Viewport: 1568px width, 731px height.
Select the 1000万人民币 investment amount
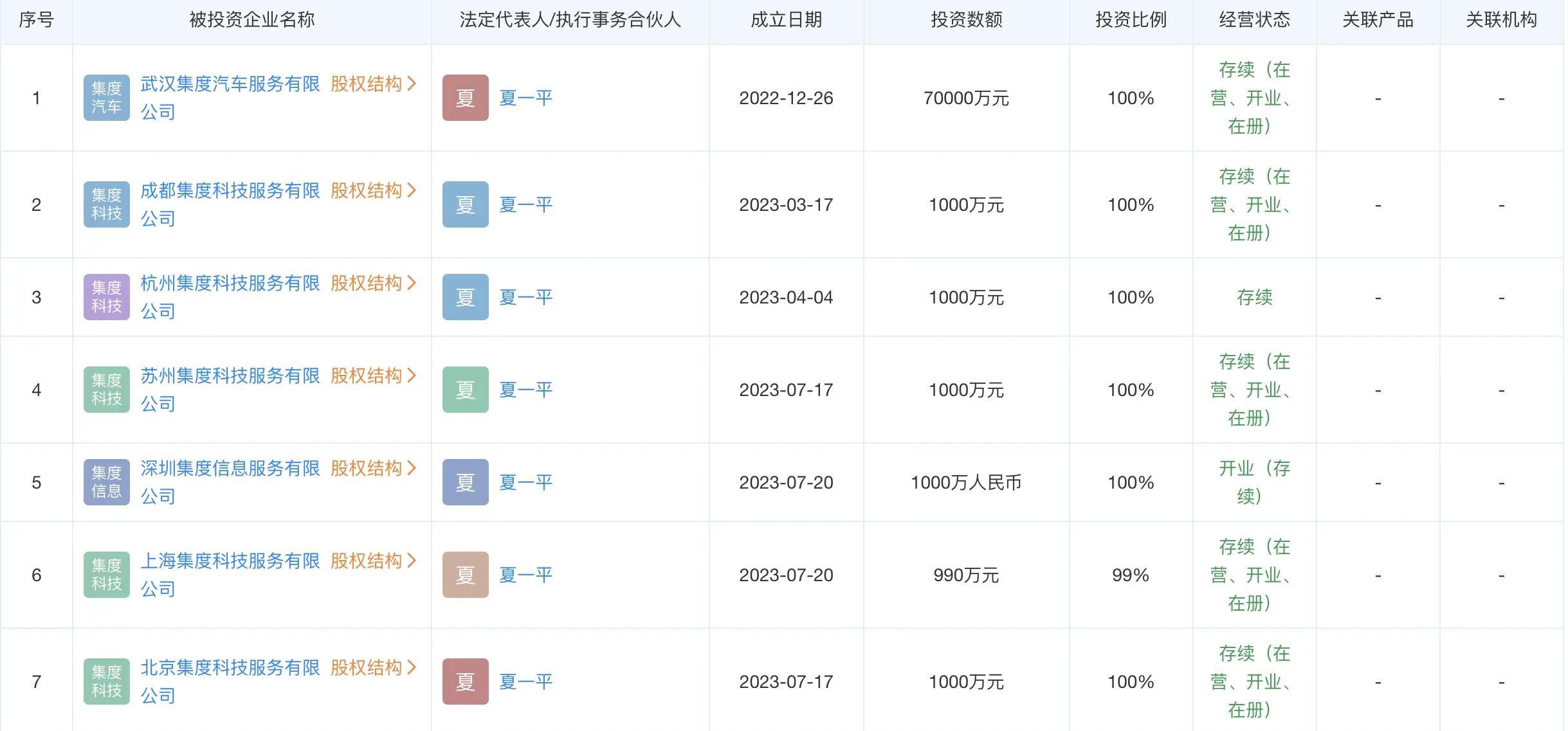[966, 482]
